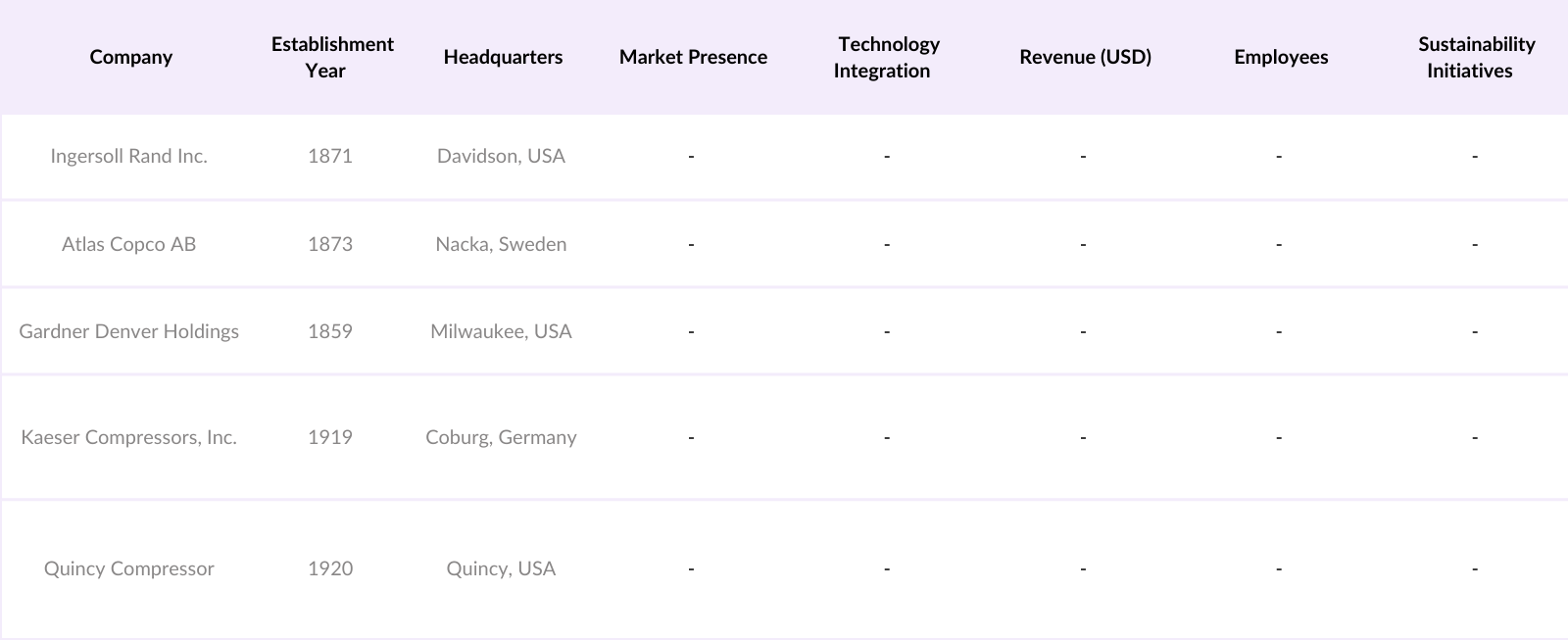Select the Milwaukee, USA headquarters cell
Image resolution: width=1568 pixels, height=640 pixels.
point(501,331)
